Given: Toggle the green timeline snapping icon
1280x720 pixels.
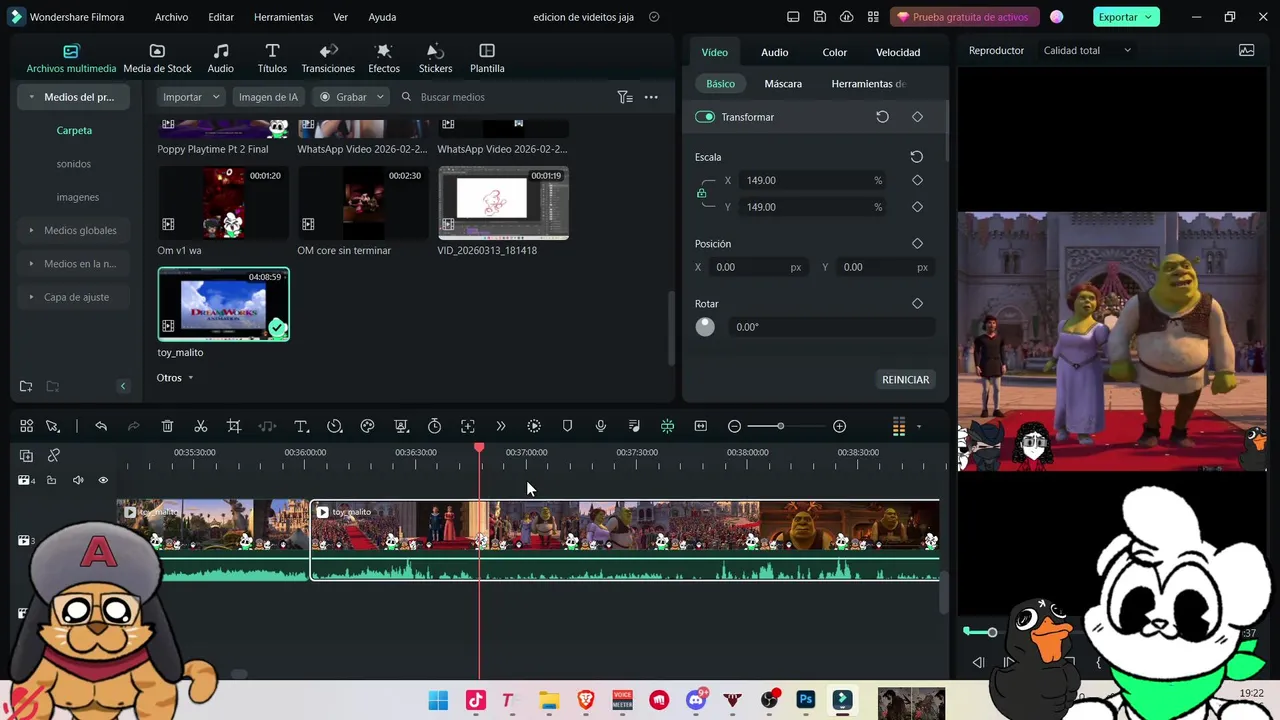Looking at the screenshot, I should pos(667,426).
